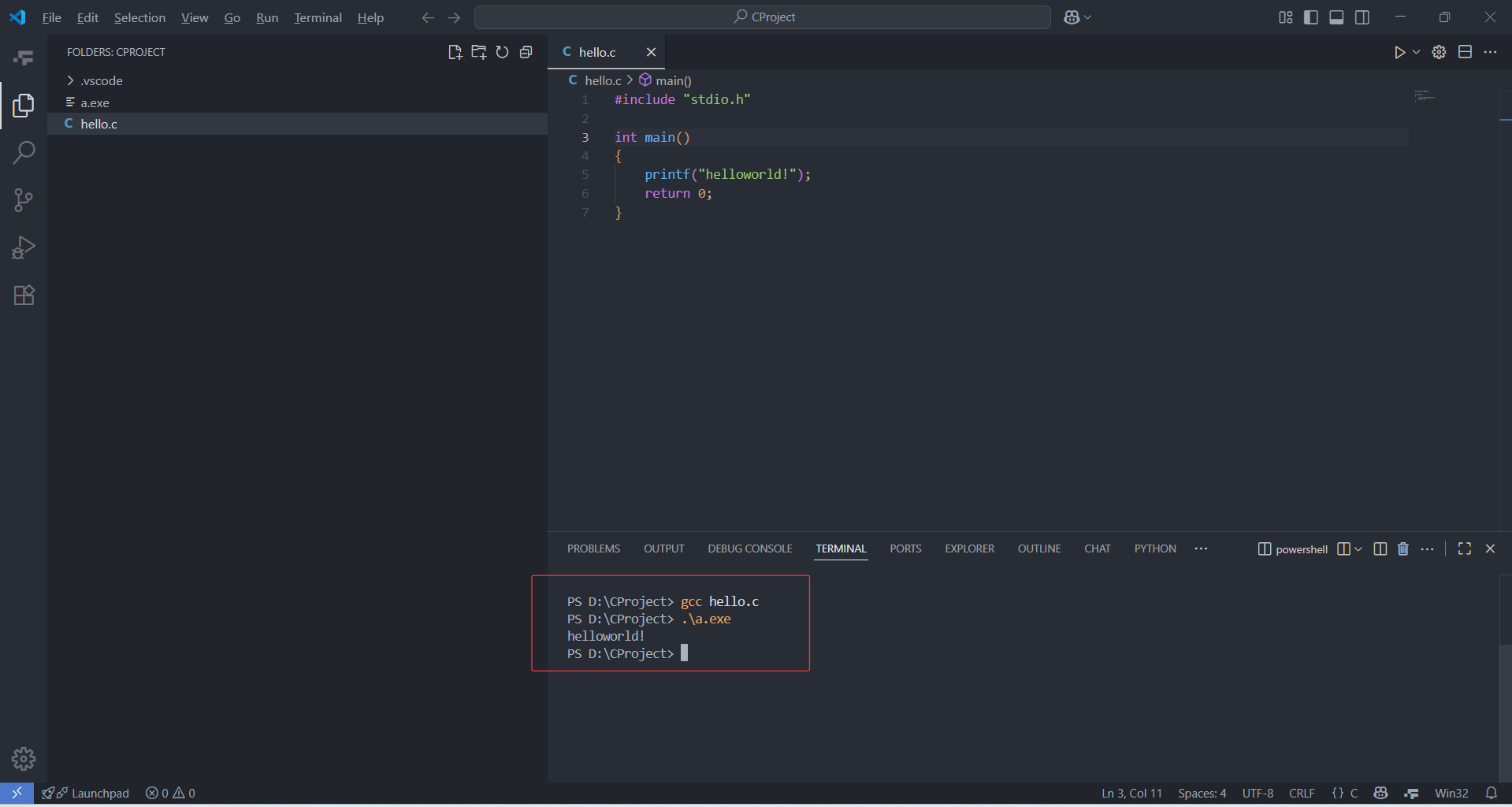
Task: Click Win32 configuration in status bar
Action: pyautogui.click(x=1451, y=793)
